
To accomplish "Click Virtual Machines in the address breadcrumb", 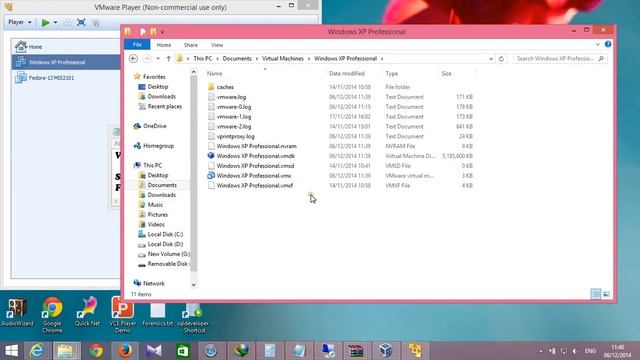I will [283, 59].
